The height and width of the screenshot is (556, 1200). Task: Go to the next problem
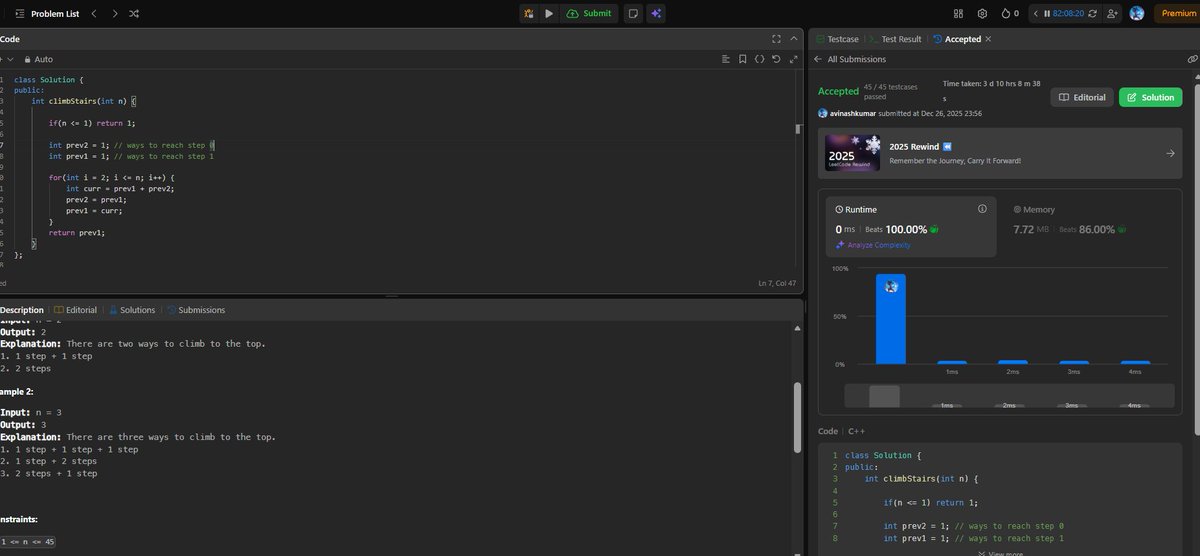[114, 13]
